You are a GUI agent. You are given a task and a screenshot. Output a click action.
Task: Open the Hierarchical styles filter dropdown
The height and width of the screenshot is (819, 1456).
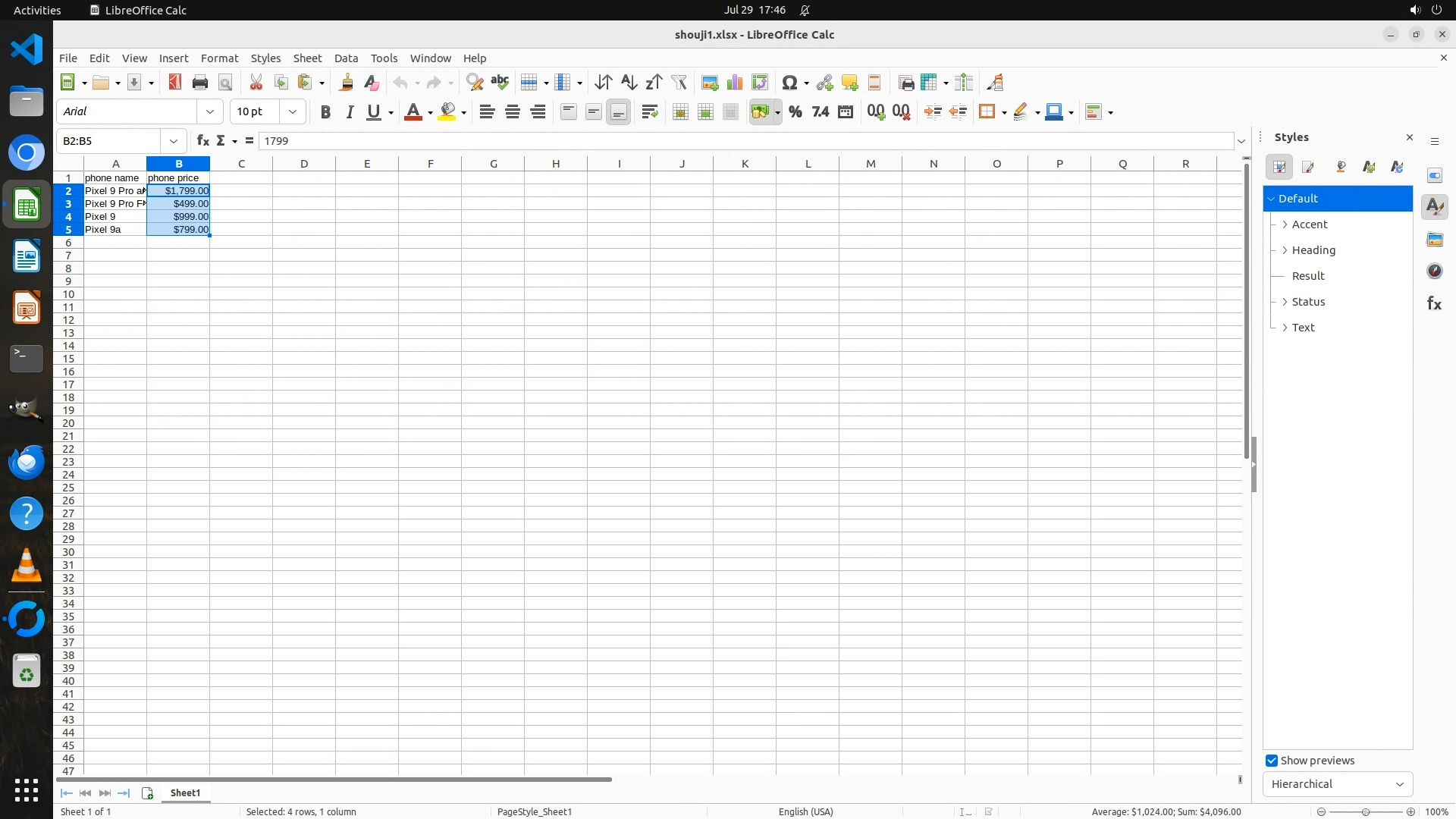(1337, 784)
